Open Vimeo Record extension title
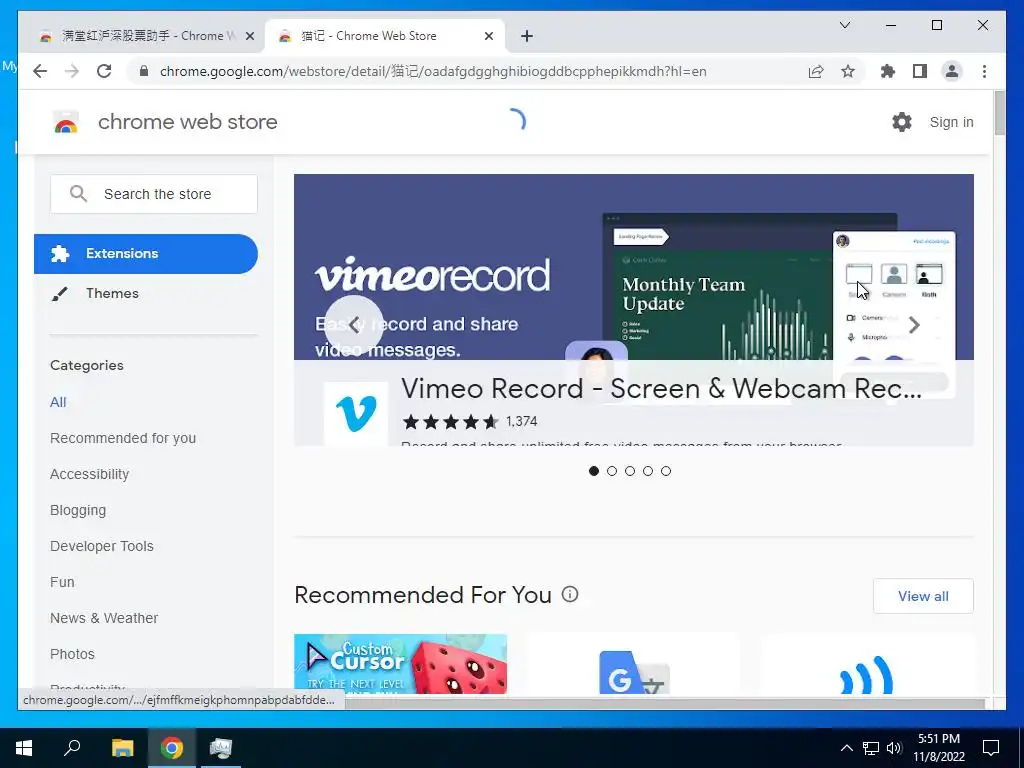This screenshot has width=1024, height=768. 662,389
